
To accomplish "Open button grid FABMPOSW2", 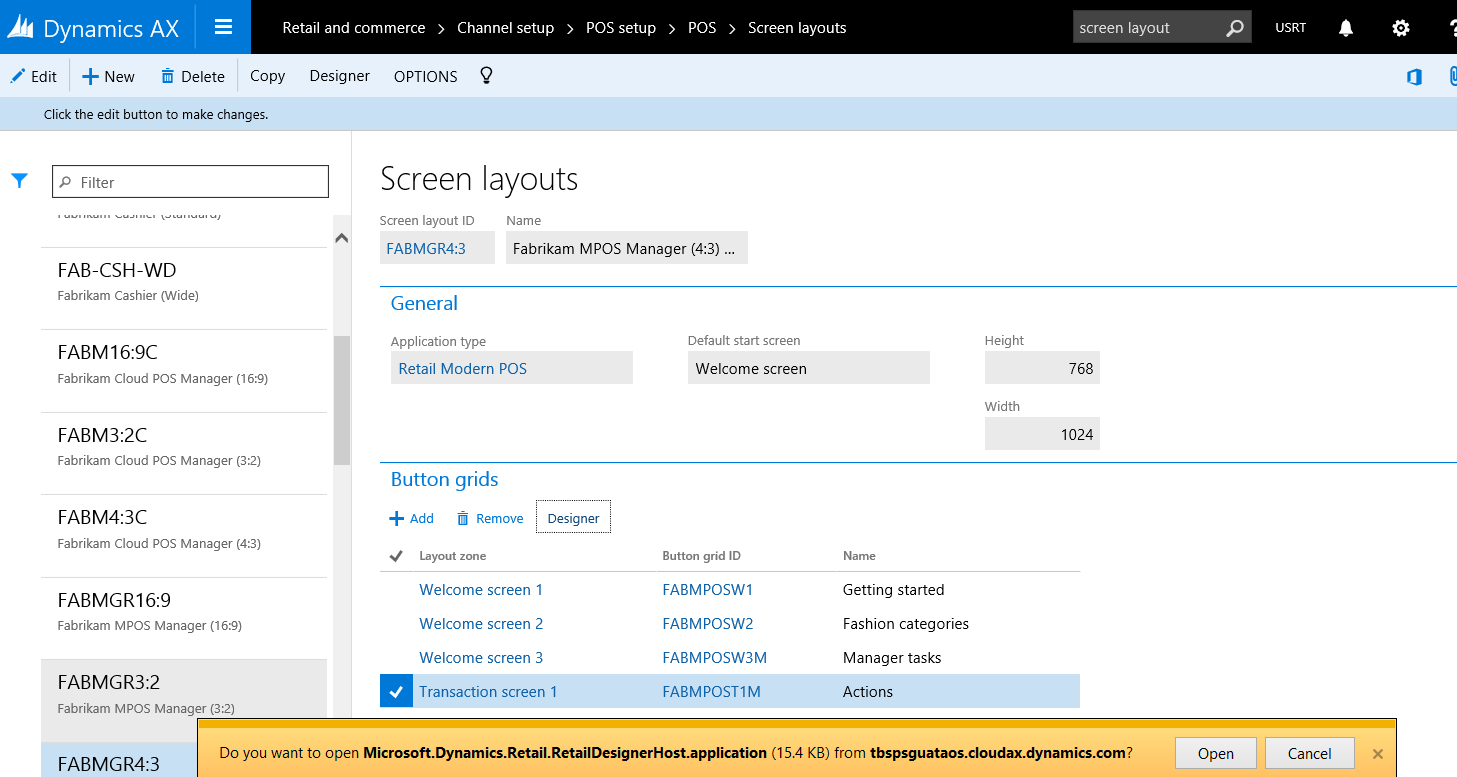I will pos(708,624).
